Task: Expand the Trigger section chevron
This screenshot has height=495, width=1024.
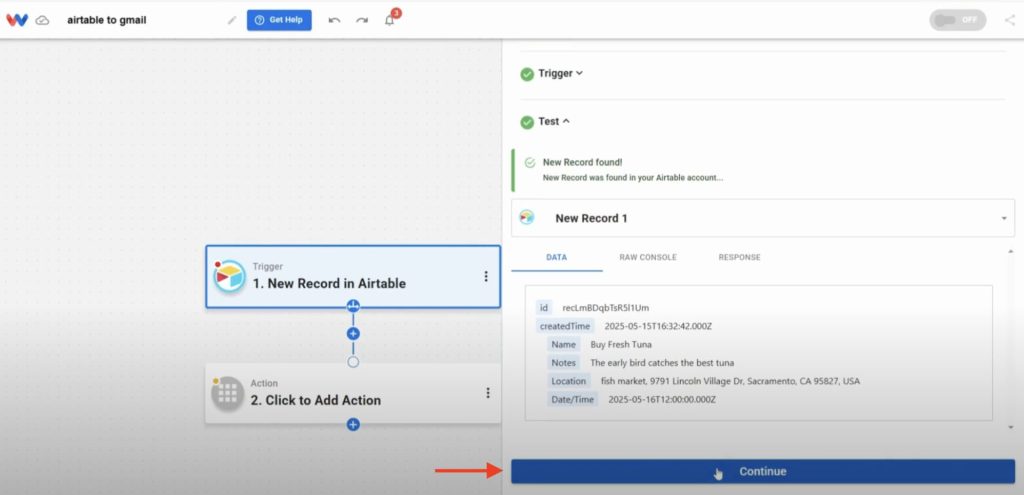Action: tap(579, 73)
